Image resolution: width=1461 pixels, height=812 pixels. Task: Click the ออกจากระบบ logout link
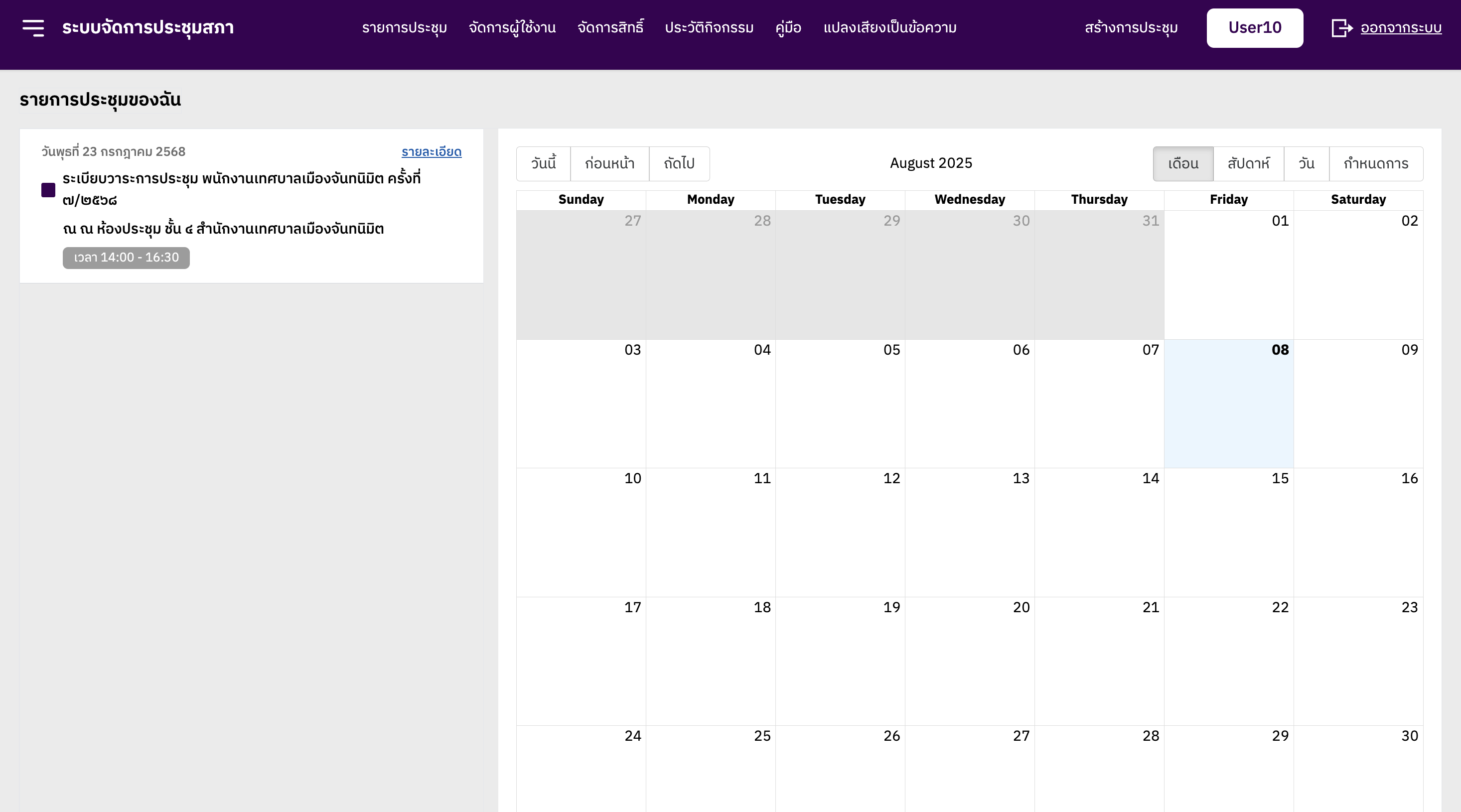pos(1401,28)
